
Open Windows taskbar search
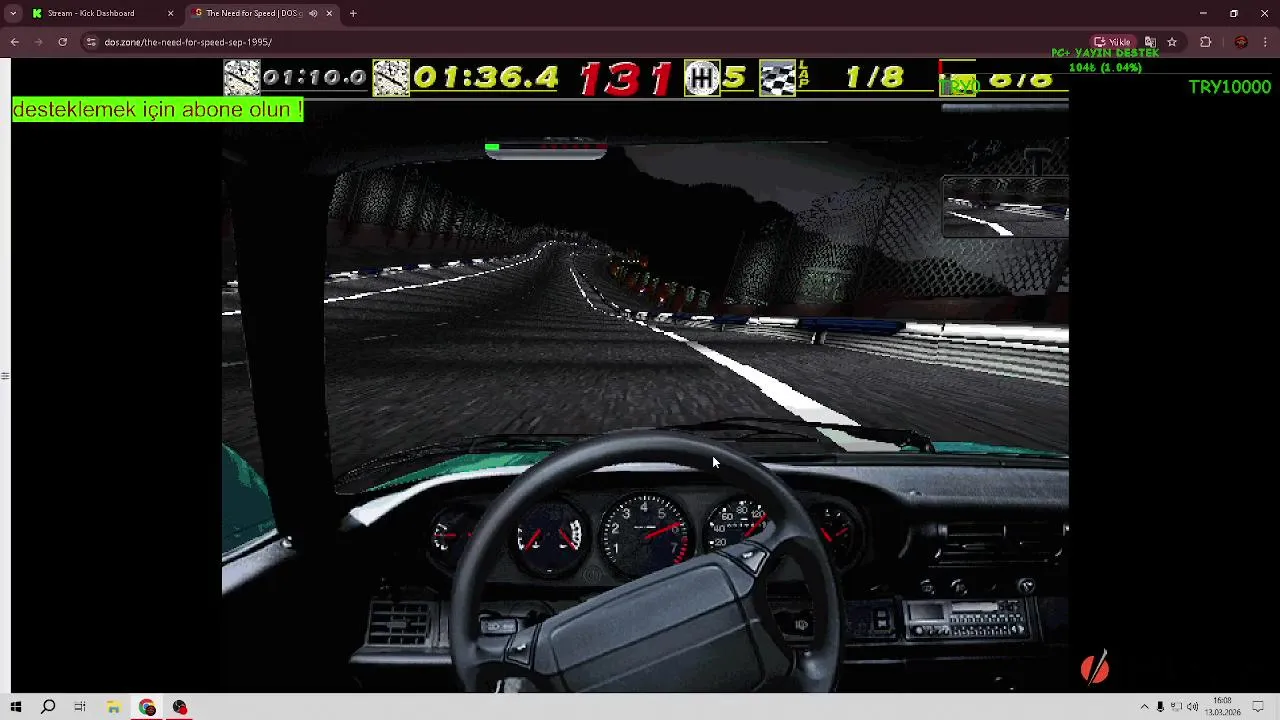point(47,707)
